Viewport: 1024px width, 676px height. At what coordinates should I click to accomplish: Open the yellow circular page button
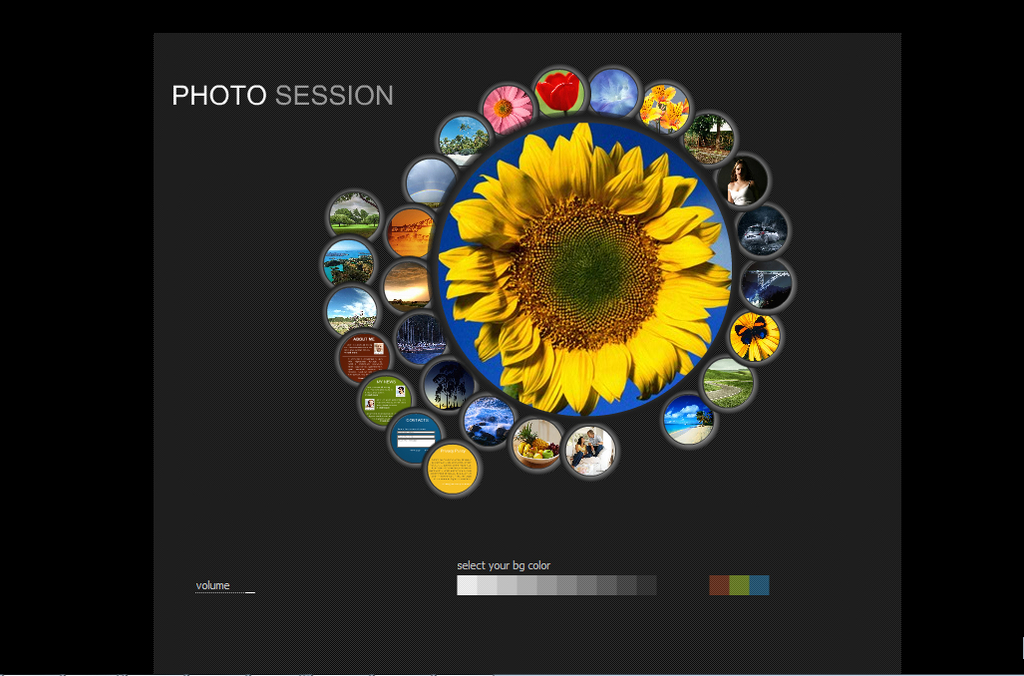(x=452, y=469)
